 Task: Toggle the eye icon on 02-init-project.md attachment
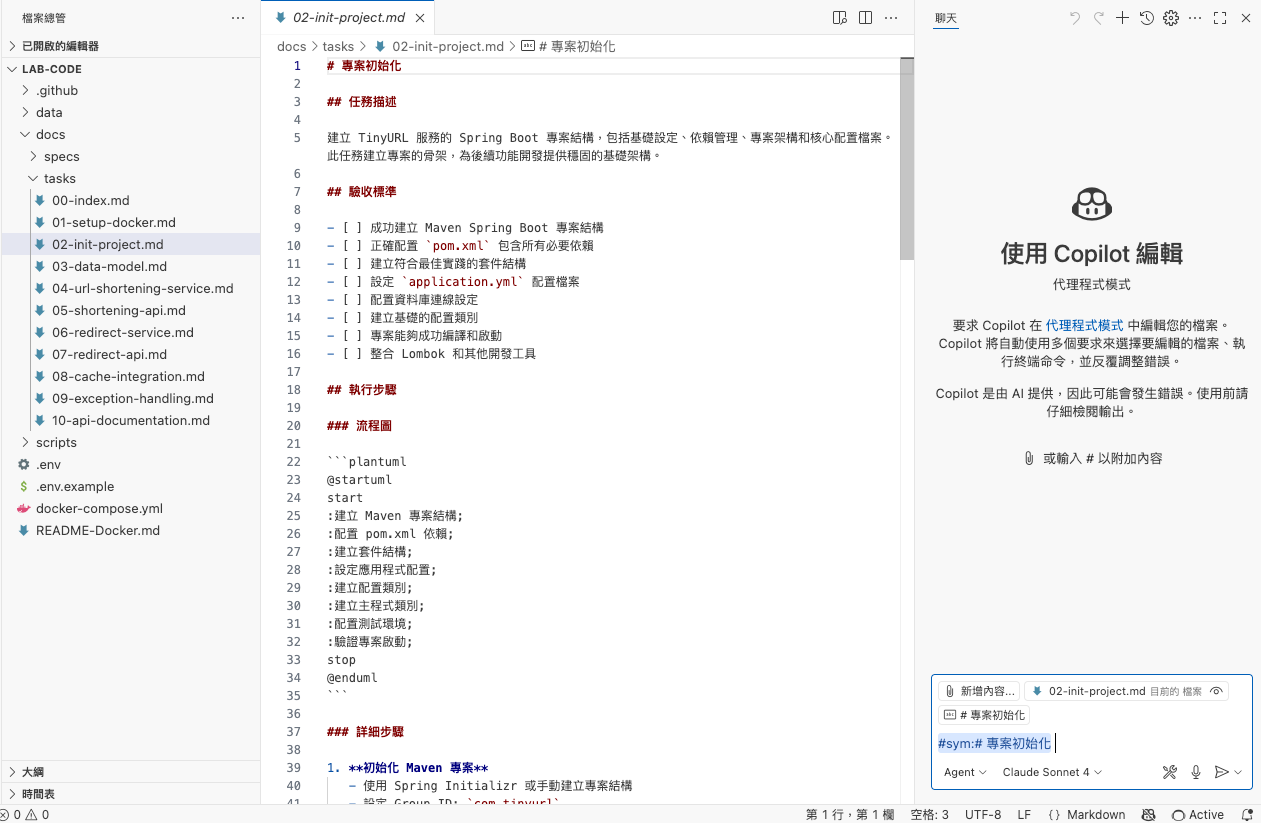(1216, 691)
